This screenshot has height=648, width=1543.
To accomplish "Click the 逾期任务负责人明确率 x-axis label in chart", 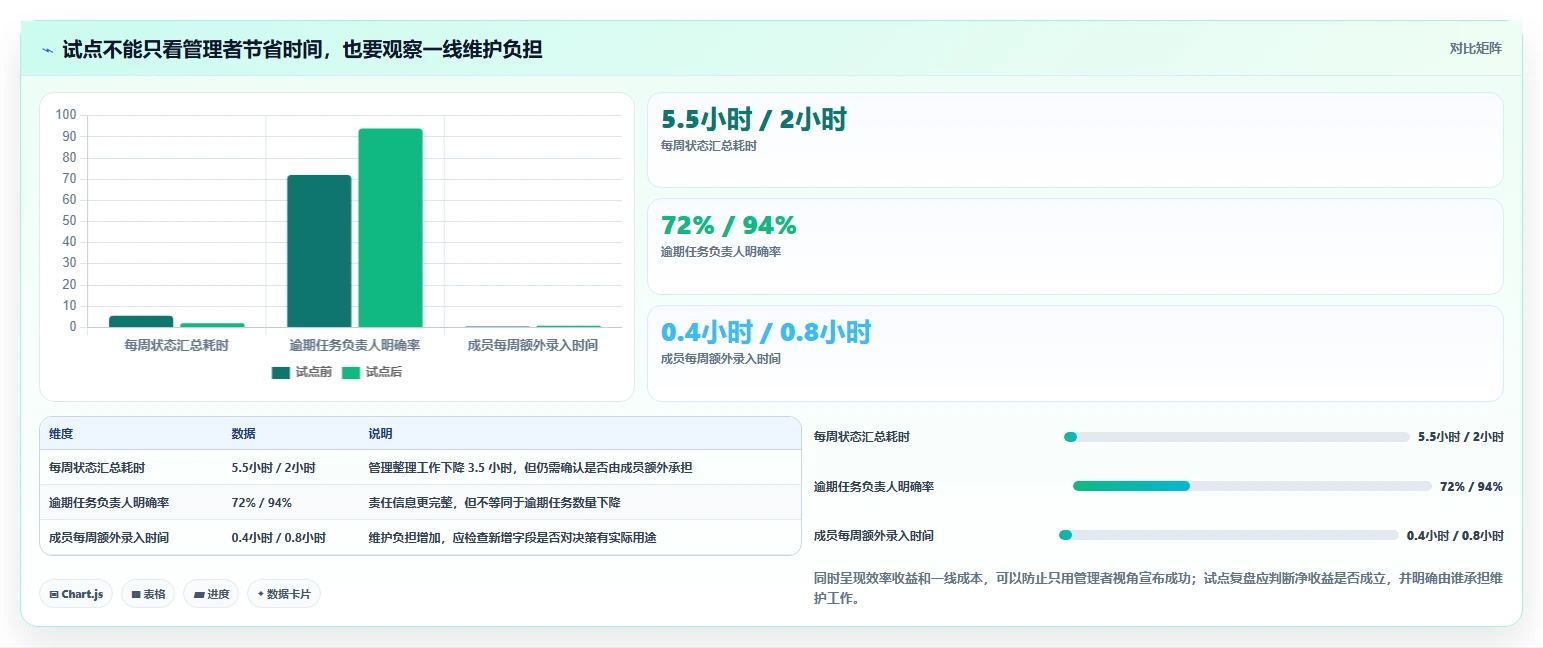I will point(354,345).
